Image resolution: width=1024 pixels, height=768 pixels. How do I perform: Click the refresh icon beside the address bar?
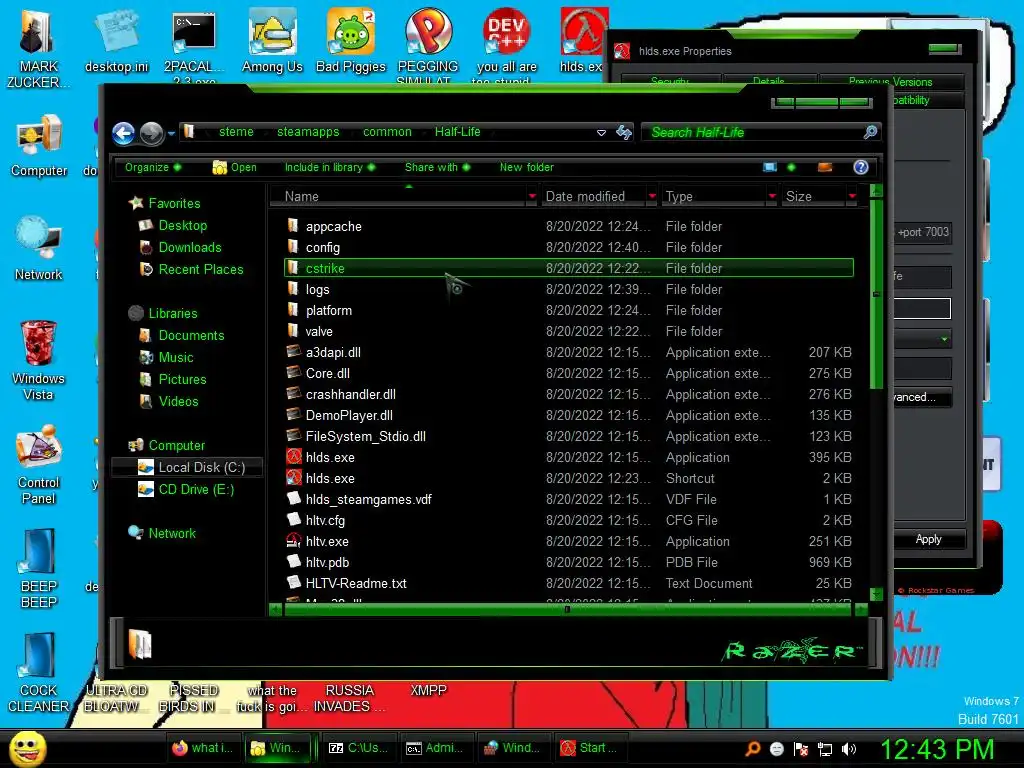pos(624,133)
